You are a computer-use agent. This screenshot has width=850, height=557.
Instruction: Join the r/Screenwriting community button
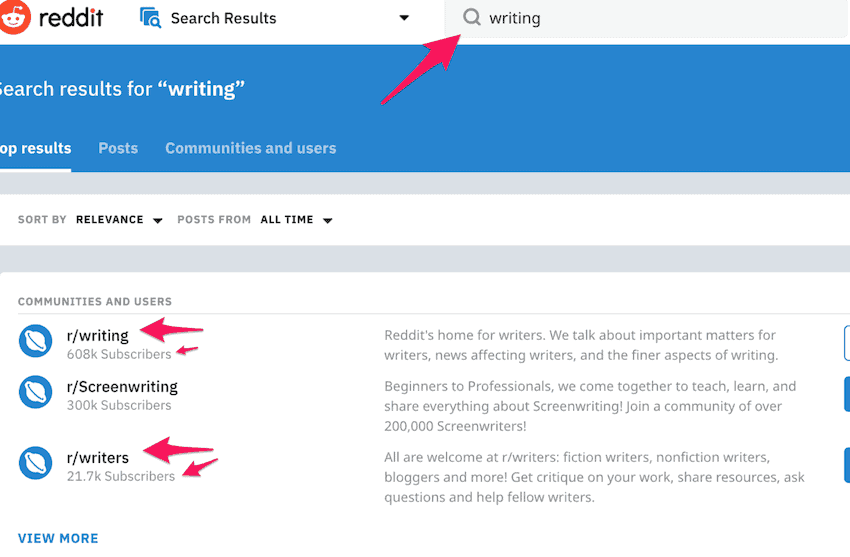(x=846, y=393)
